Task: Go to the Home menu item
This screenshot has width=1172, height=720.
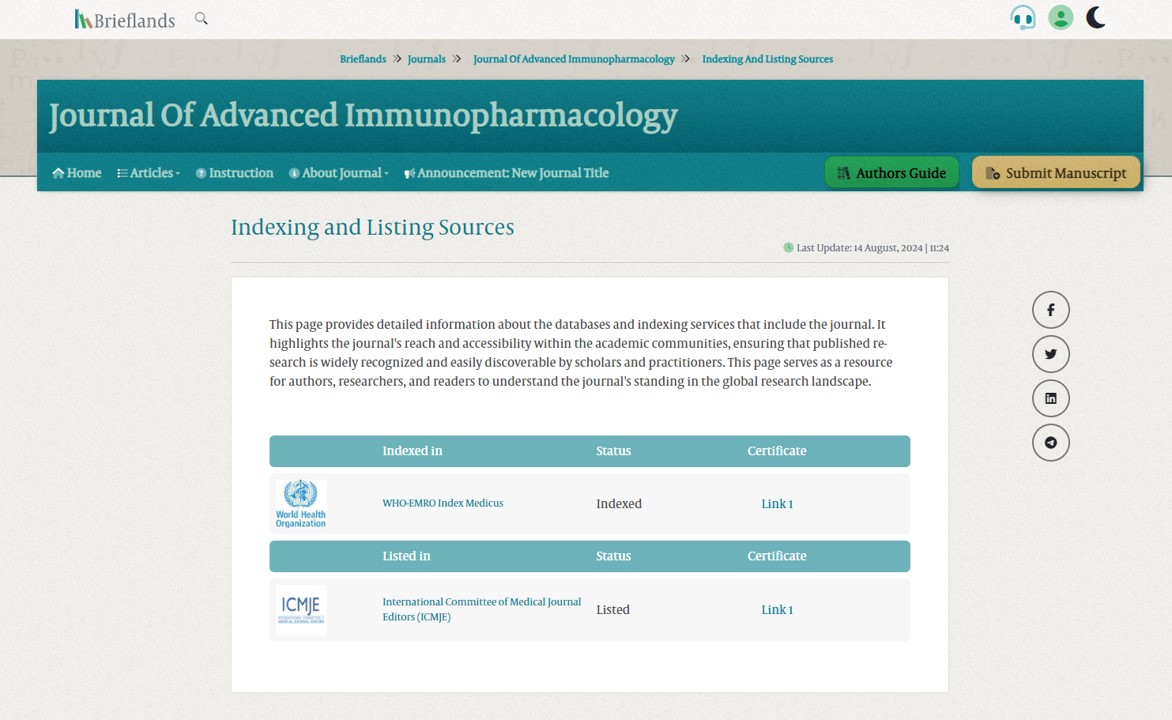Action: tap(77, 173)
